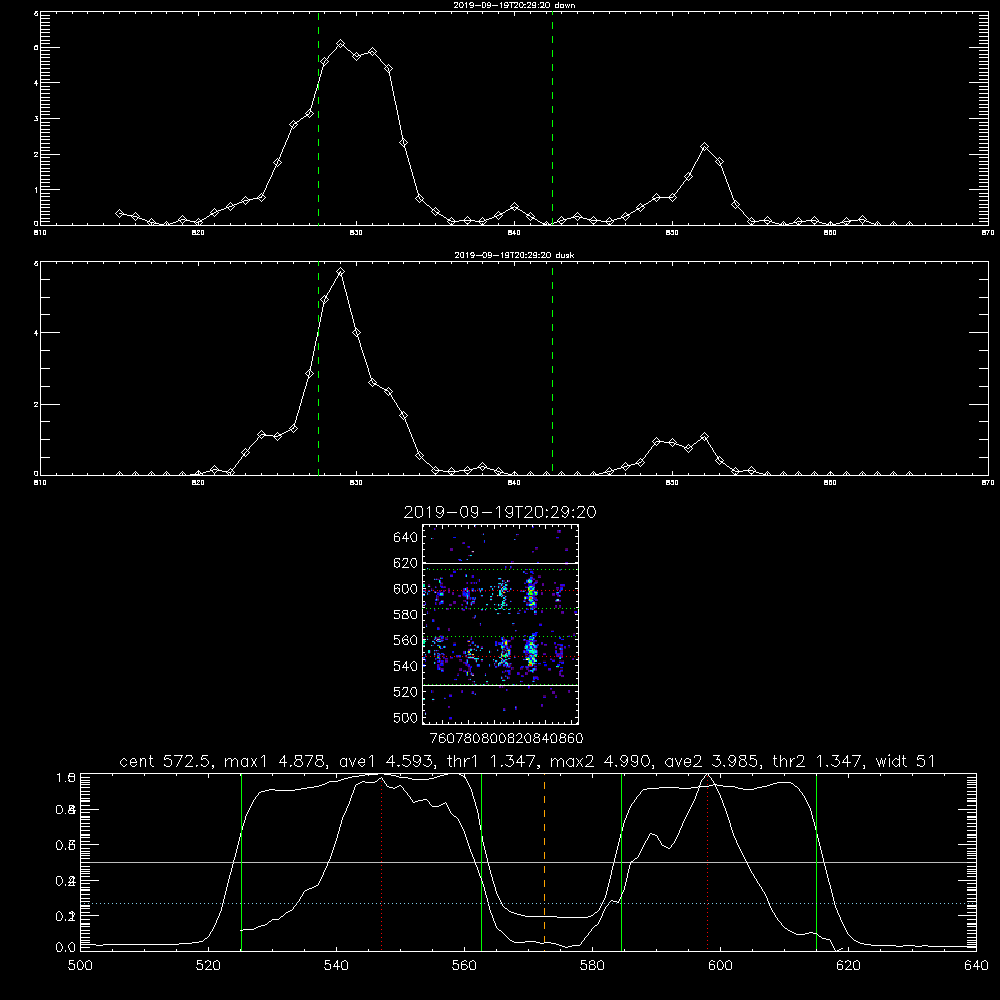Click the bottom plot x-axis label 640
1000x1000 pixels.
tap(976, 966)
